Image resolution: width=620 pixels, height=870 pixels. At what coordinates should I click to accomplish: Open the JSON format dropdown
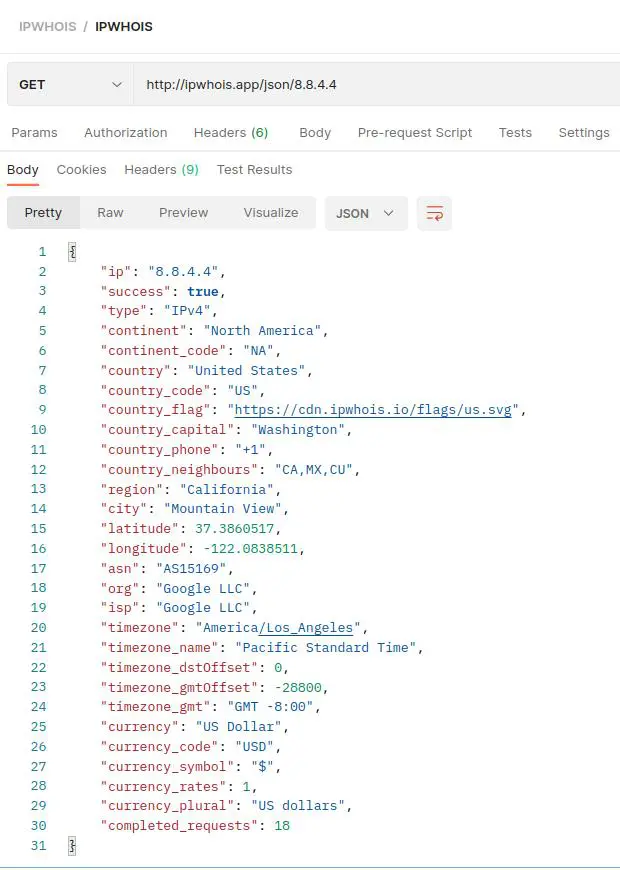365,213
